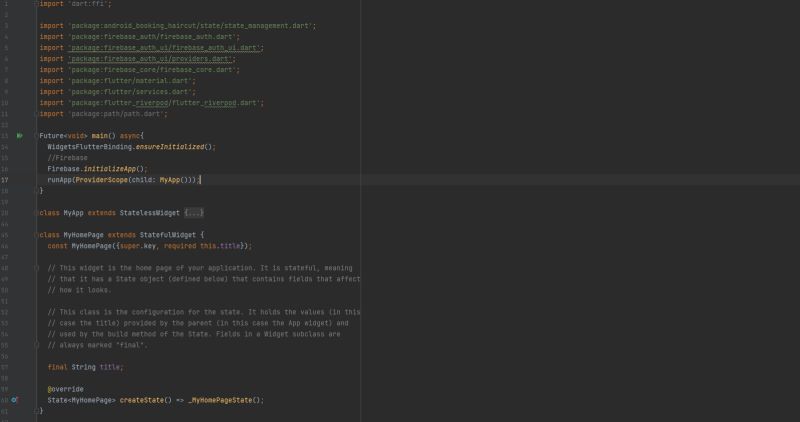Viewport: 800px width, 422px height.
Task: Click the 'async' keyword
Action: pos(130,136)
